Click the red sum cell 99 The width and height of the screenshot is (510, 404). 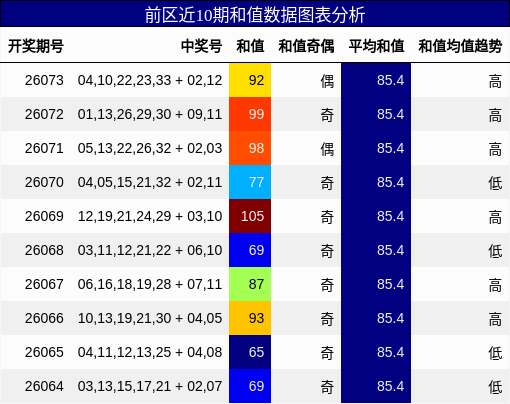click(x=250, y=114)
